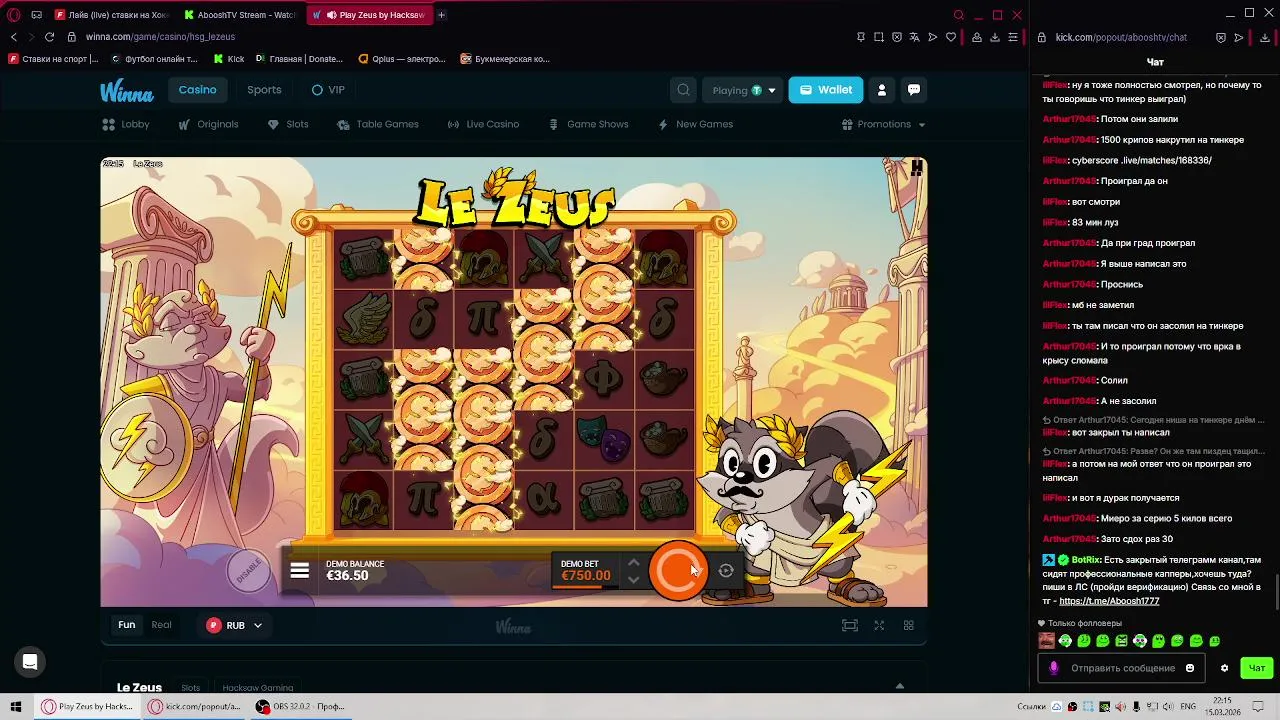Open a new browser tab
Image resolution: width=1280 pixels, height=720 pixels.
(441, 15)
